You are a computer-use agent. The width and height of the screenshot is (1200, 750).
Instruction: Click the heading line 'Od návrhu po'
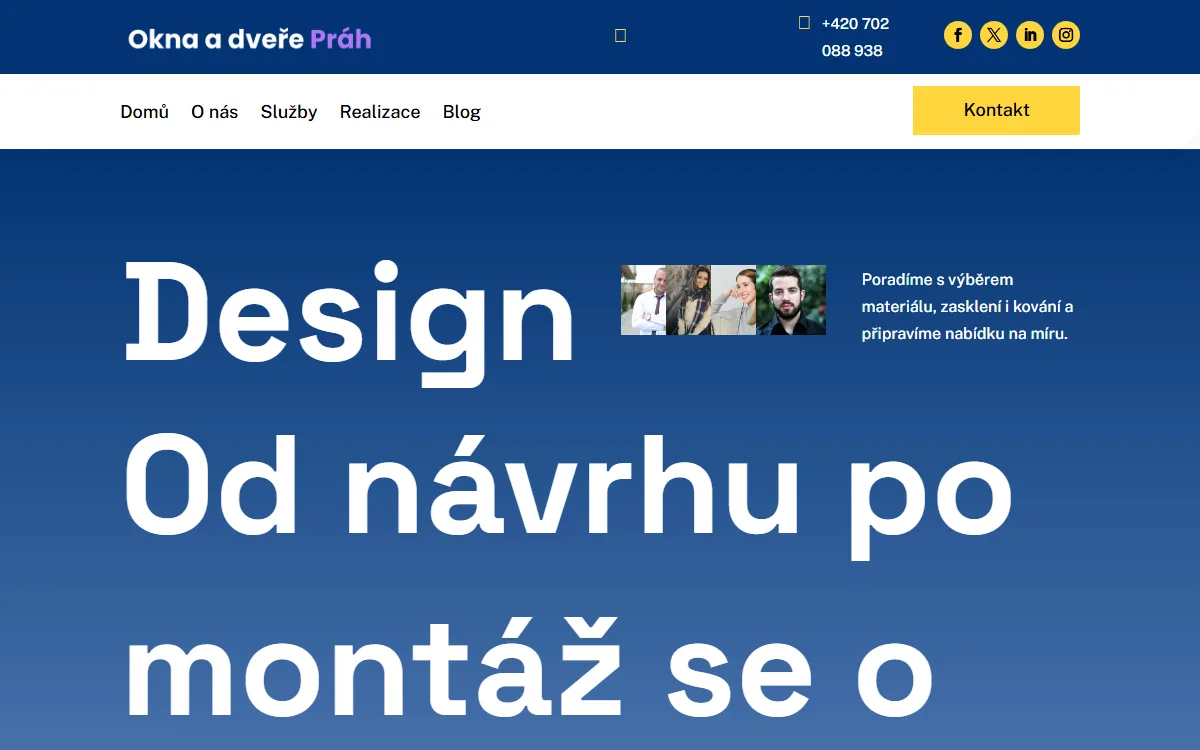[568, 495]
